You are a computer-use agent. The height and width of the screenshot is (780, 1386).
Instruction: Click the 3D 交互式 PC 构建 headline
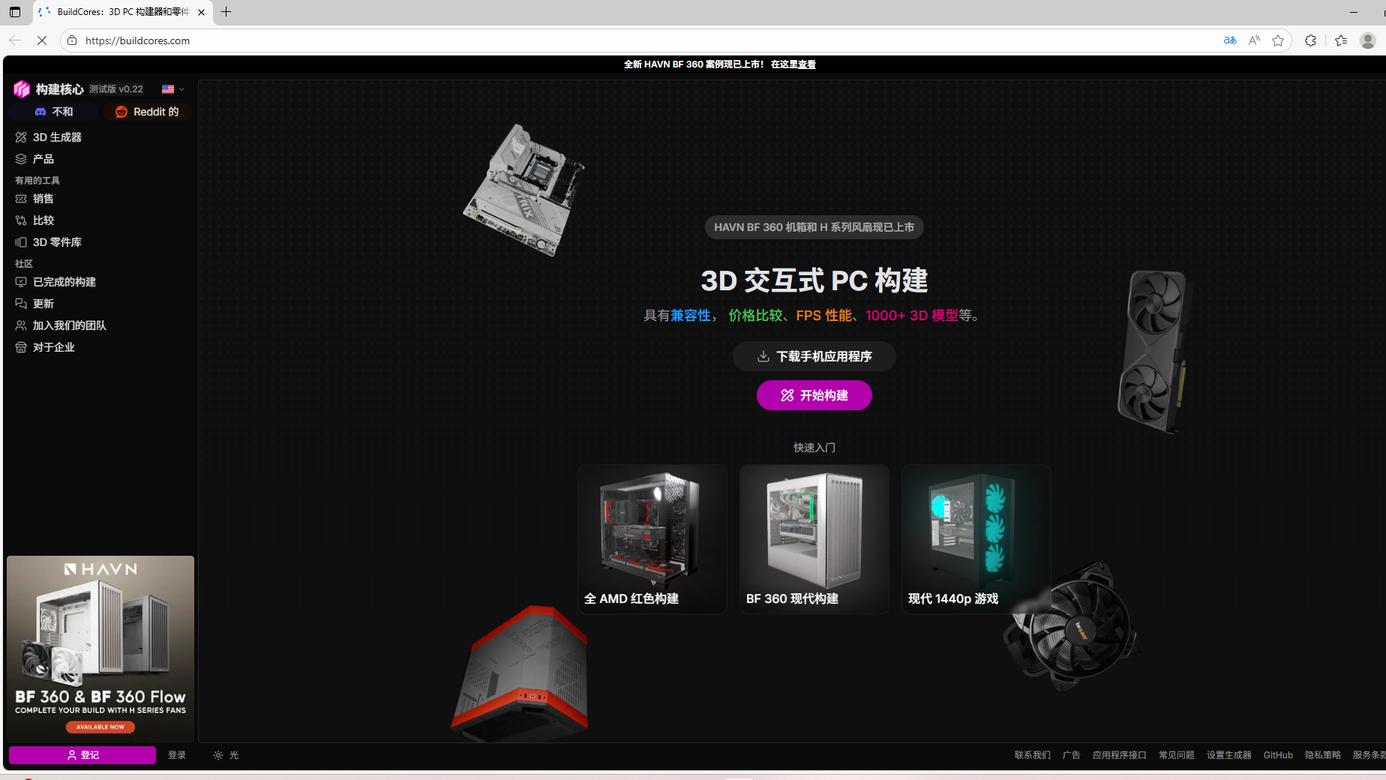814,280
